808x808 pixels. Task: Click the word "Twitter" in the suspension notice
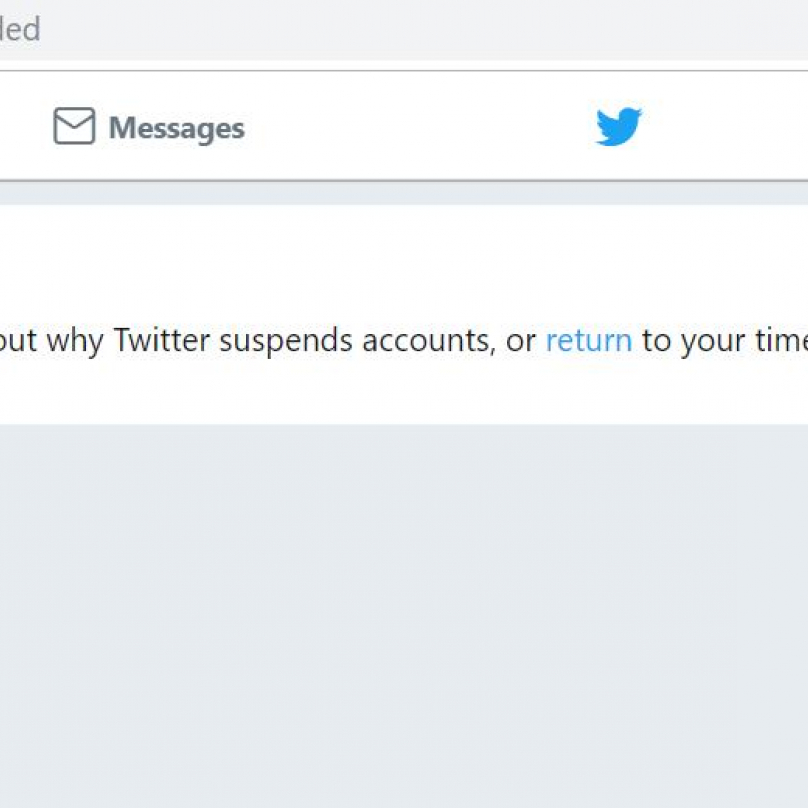click(x=161, y=340)
